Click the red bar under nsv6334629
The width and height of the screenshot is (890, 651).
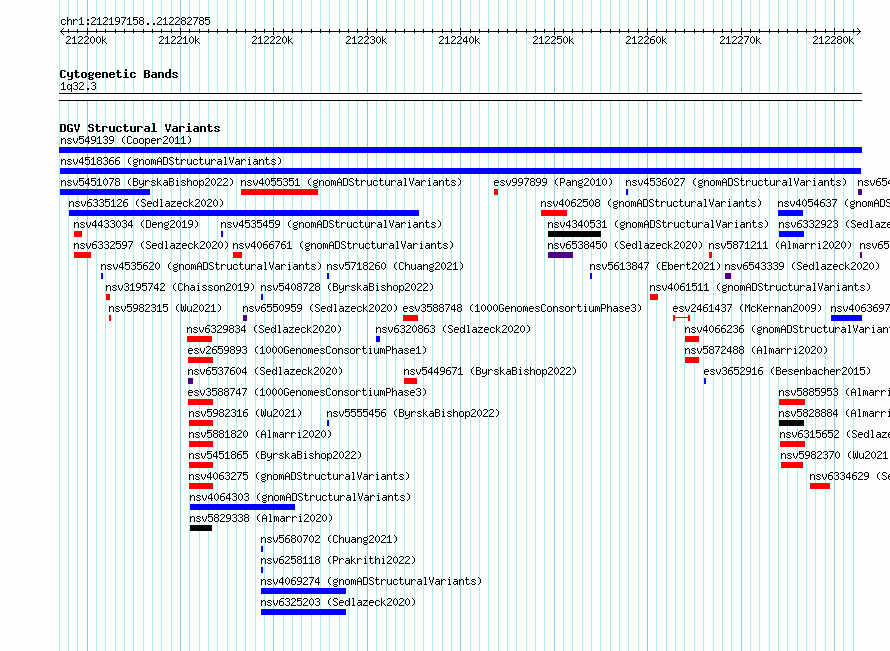(820, 486)
